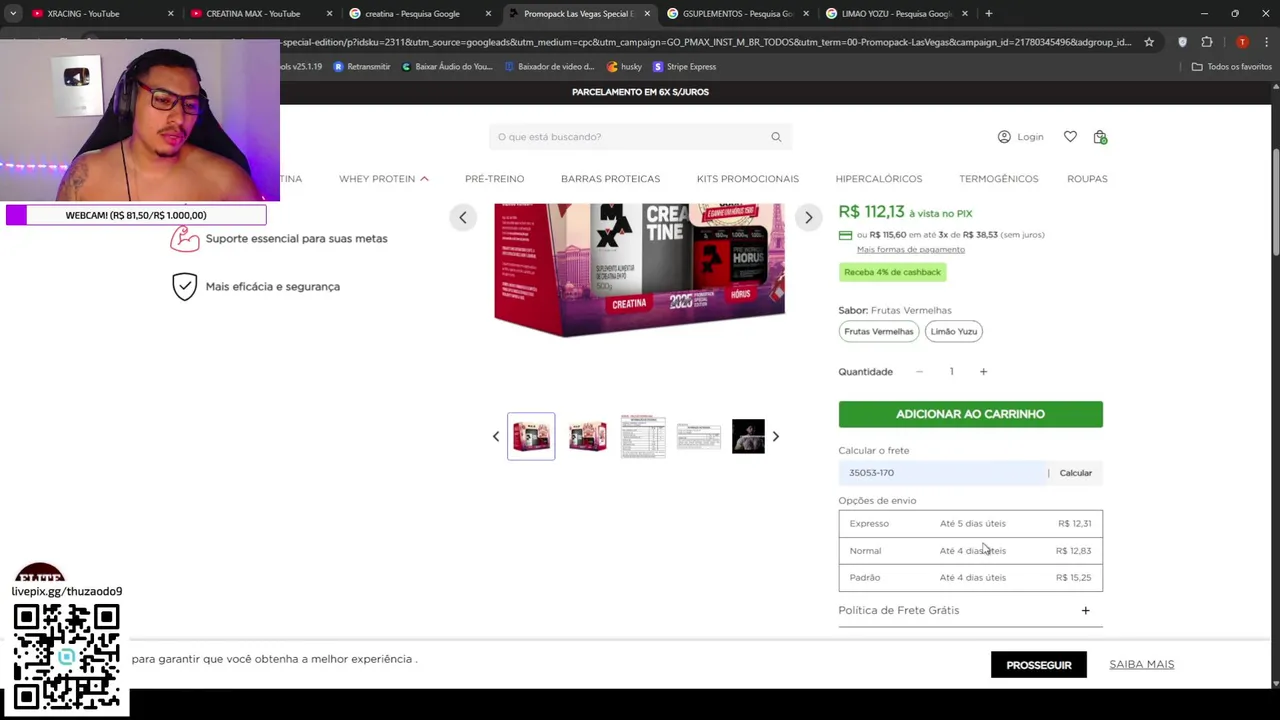Open the HIPERCALÓRICOS menu item
The image size is (1280, 720).
pos(879,179)
